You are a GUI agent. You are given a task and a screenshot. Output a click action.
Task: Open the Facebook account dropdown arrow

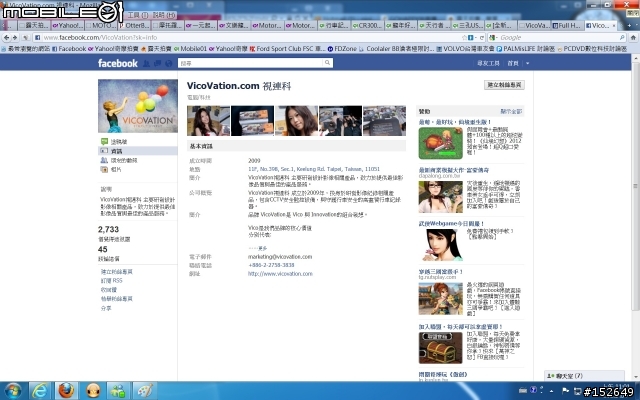(527, 63)
